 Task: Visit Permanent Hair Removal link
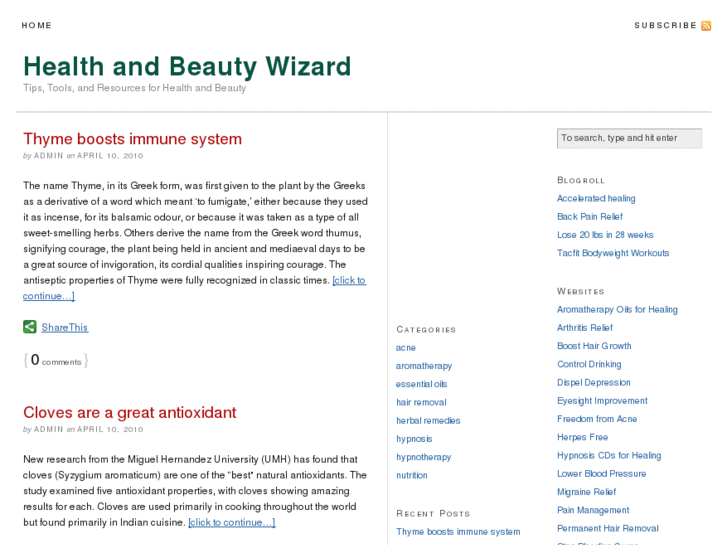[608, 528]
